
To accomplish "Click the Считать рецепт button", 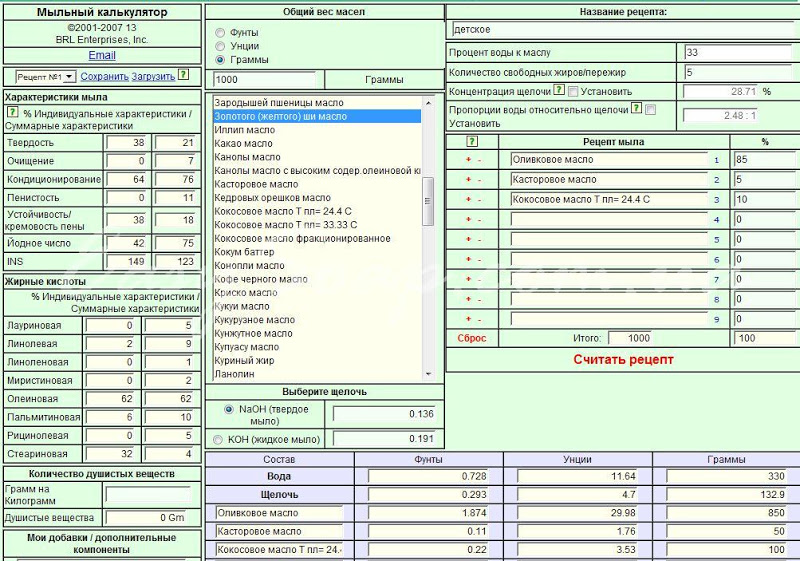I will 623,360.
